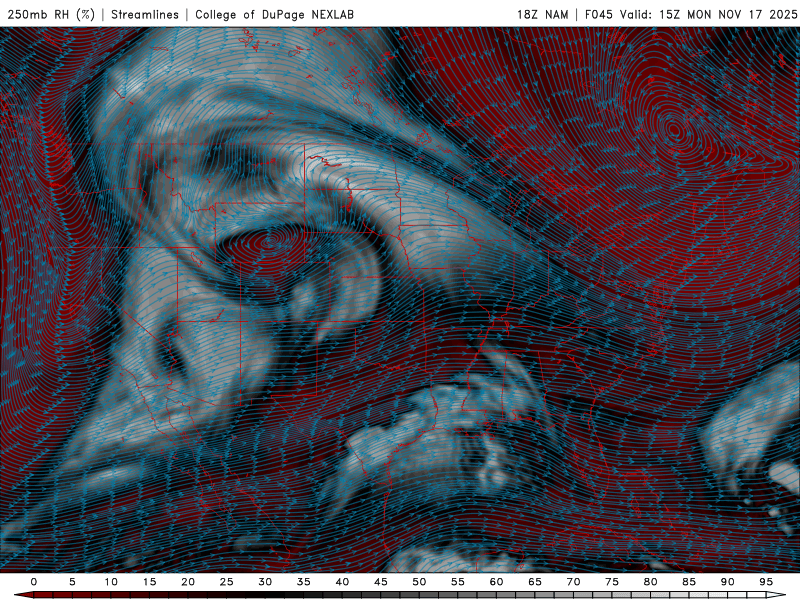
Task: Click the "250mb RH (%)" title text
Action: click(x=52, y=14)
